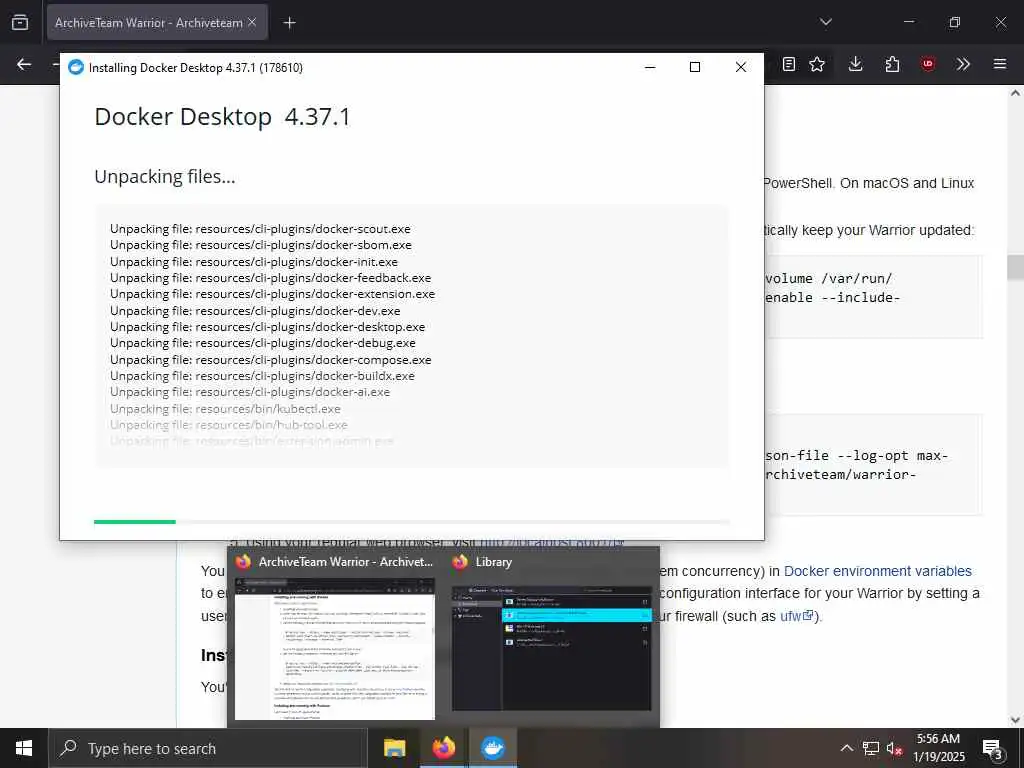
Task: Select line unpacking docker-buildx.exe
Action: click(262, 376)
